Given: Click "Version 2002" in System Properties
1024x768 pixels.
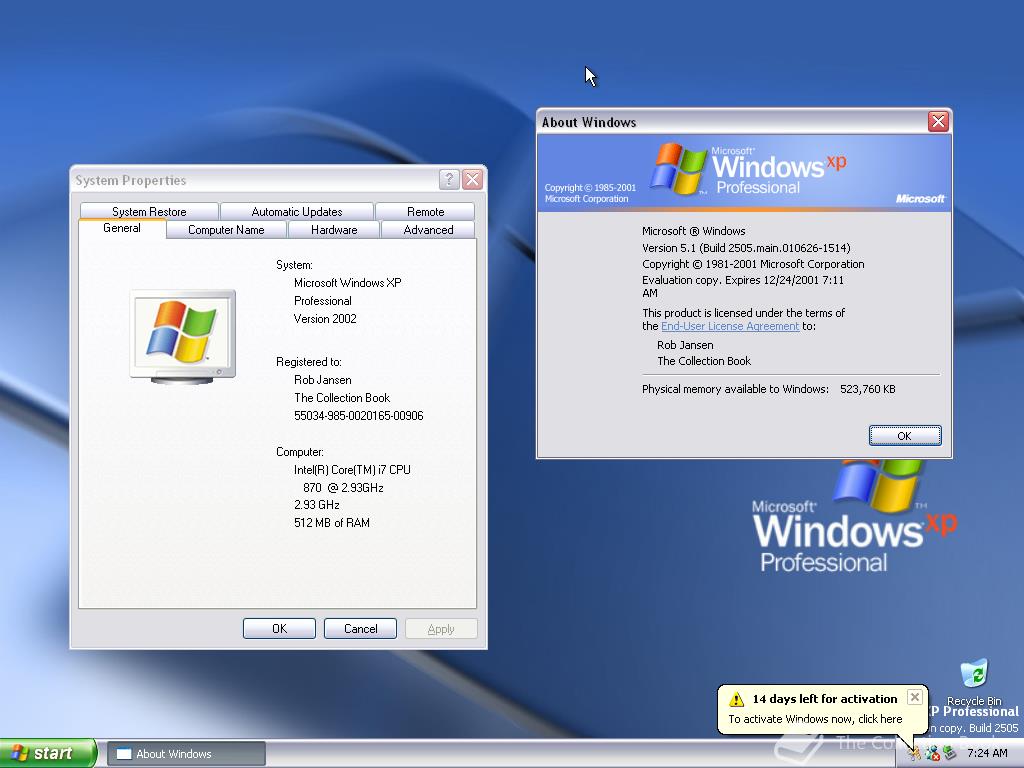Looking at the screenshot, I should (x=325, y=319).
